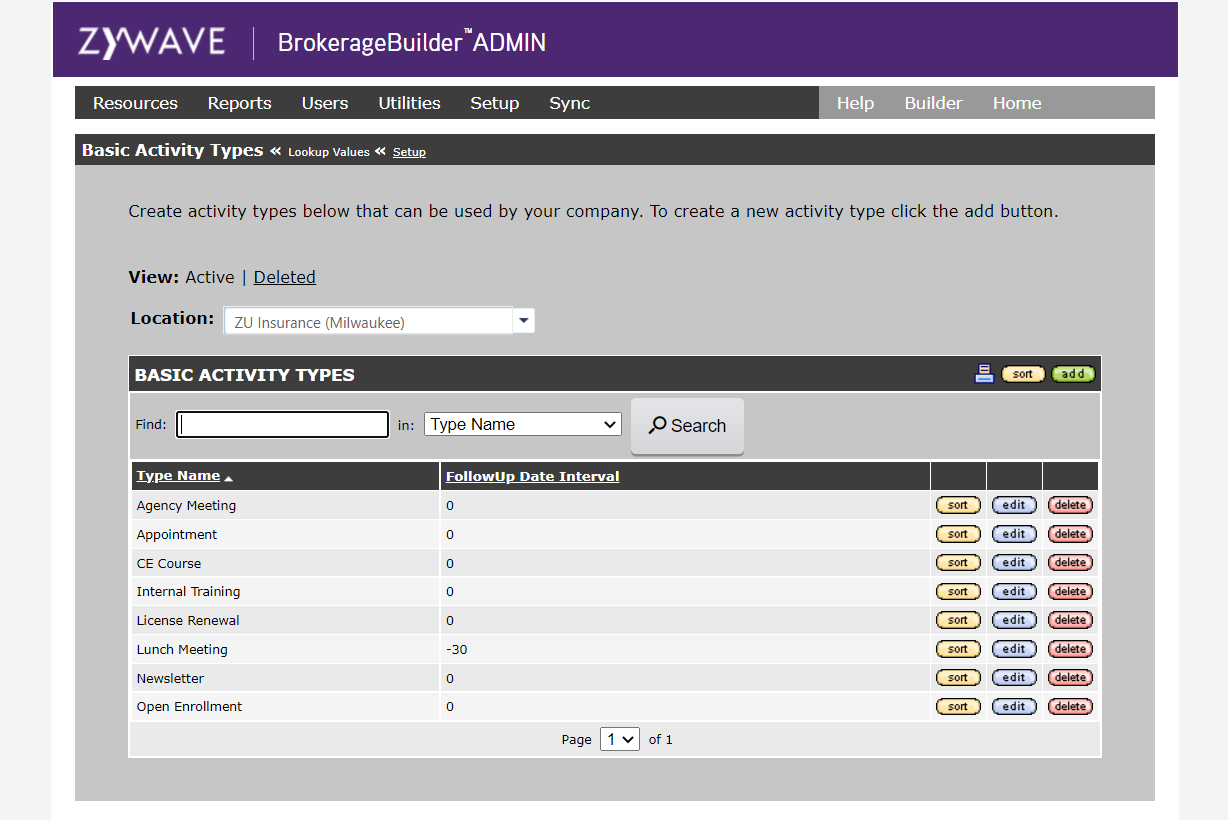Switch to the Deleted view
This screenshot has width=1228, height=820.
coord(284,276)
